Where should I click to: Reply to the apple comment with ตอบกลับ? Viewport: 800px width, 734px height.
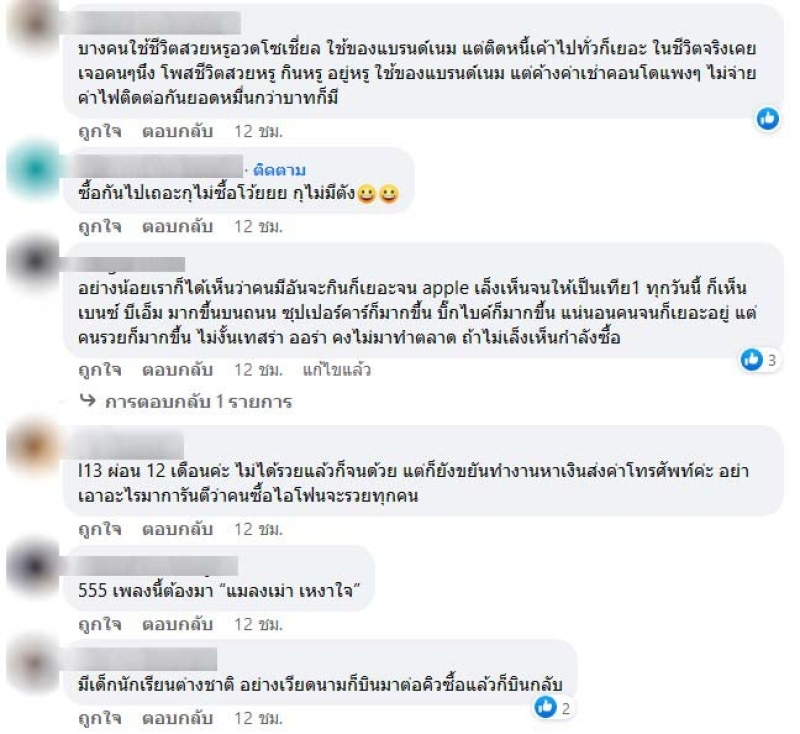tap(177, 369)
